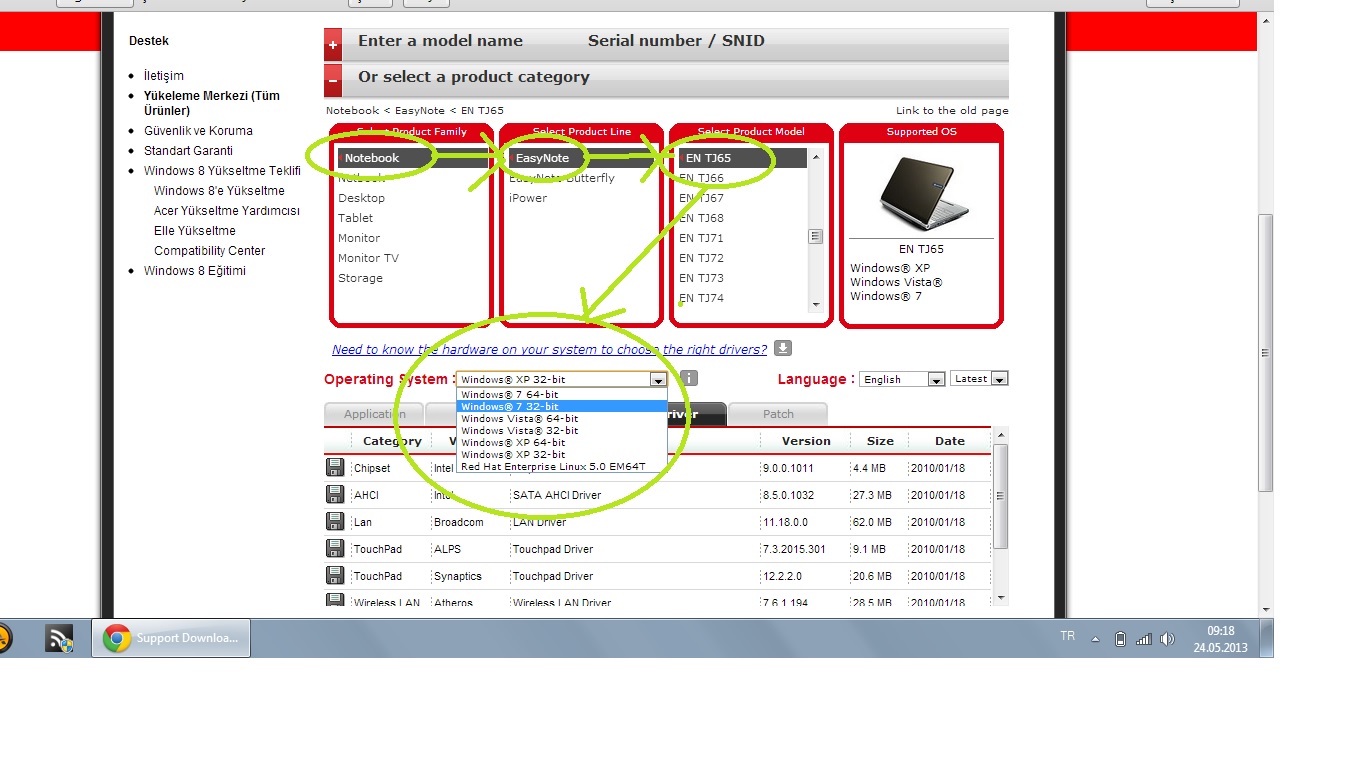Show hidden system tray icons
Screen dimensions: 1366x768
[1095, 639]
